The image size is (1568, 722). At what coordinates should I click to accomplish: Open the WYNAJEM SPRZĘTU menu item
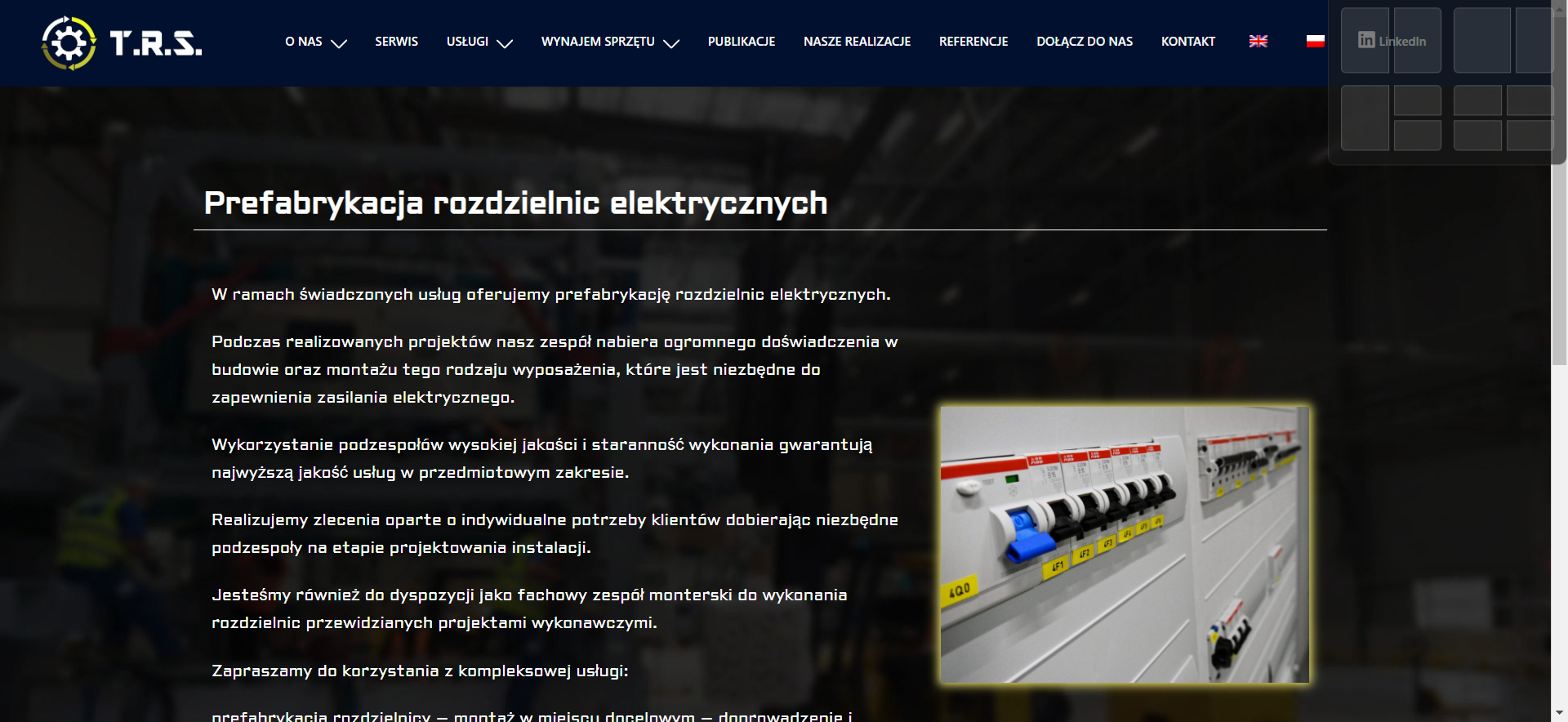(x=598, y=42)
